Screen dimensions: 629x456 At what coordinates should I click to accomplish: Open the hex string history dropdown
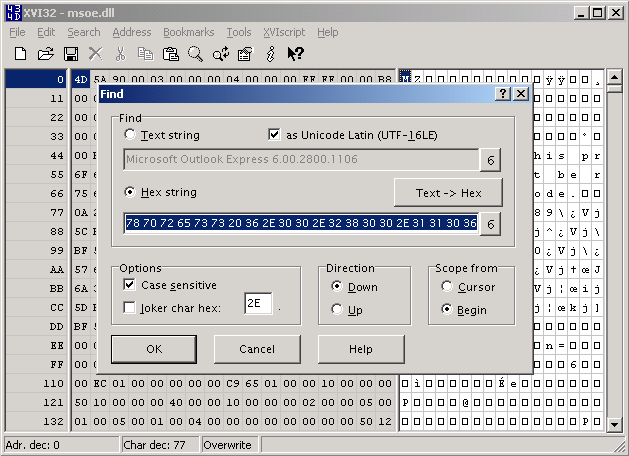pos(490,224)
